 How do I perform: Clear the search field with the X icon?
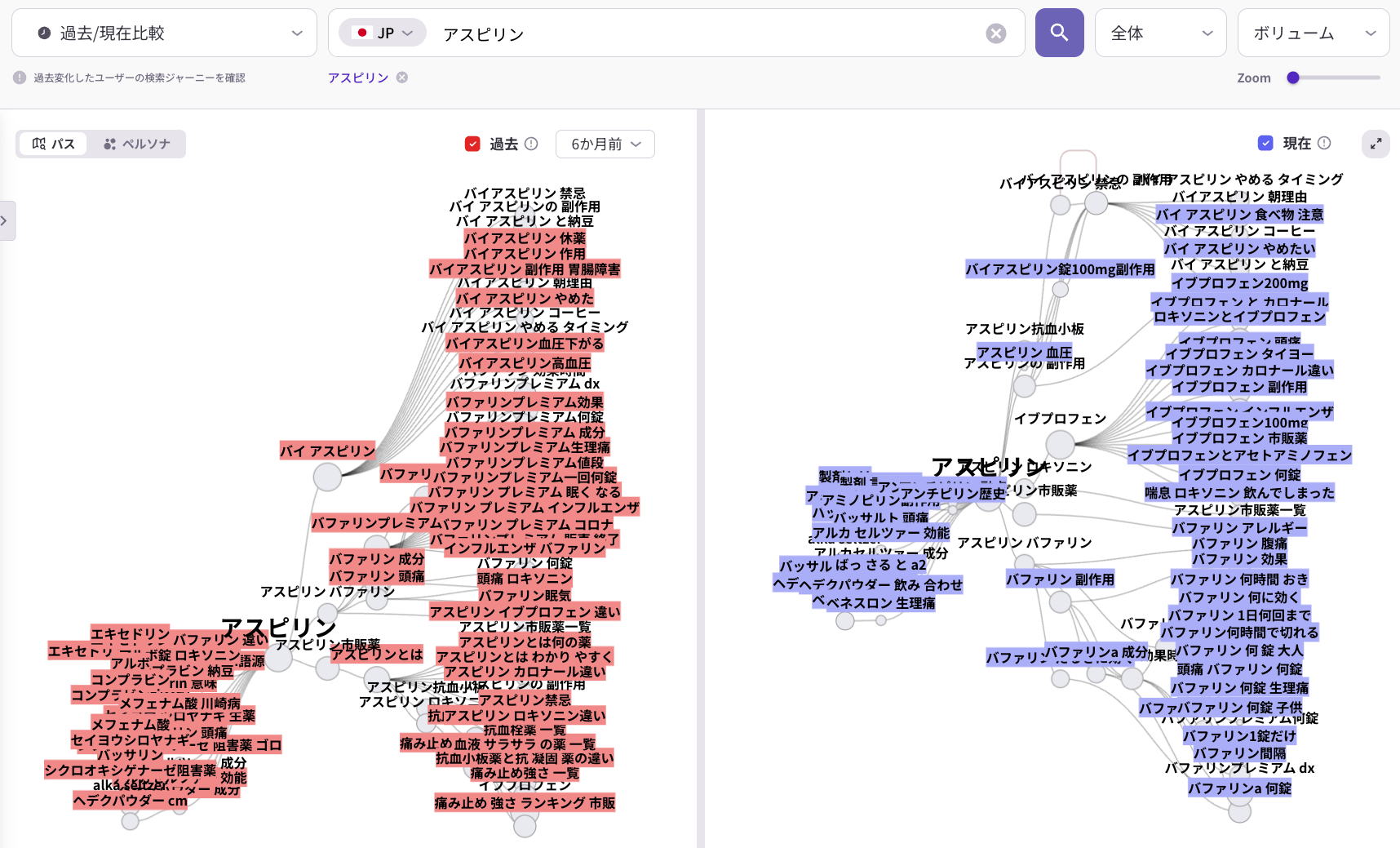tap(995, 33)
